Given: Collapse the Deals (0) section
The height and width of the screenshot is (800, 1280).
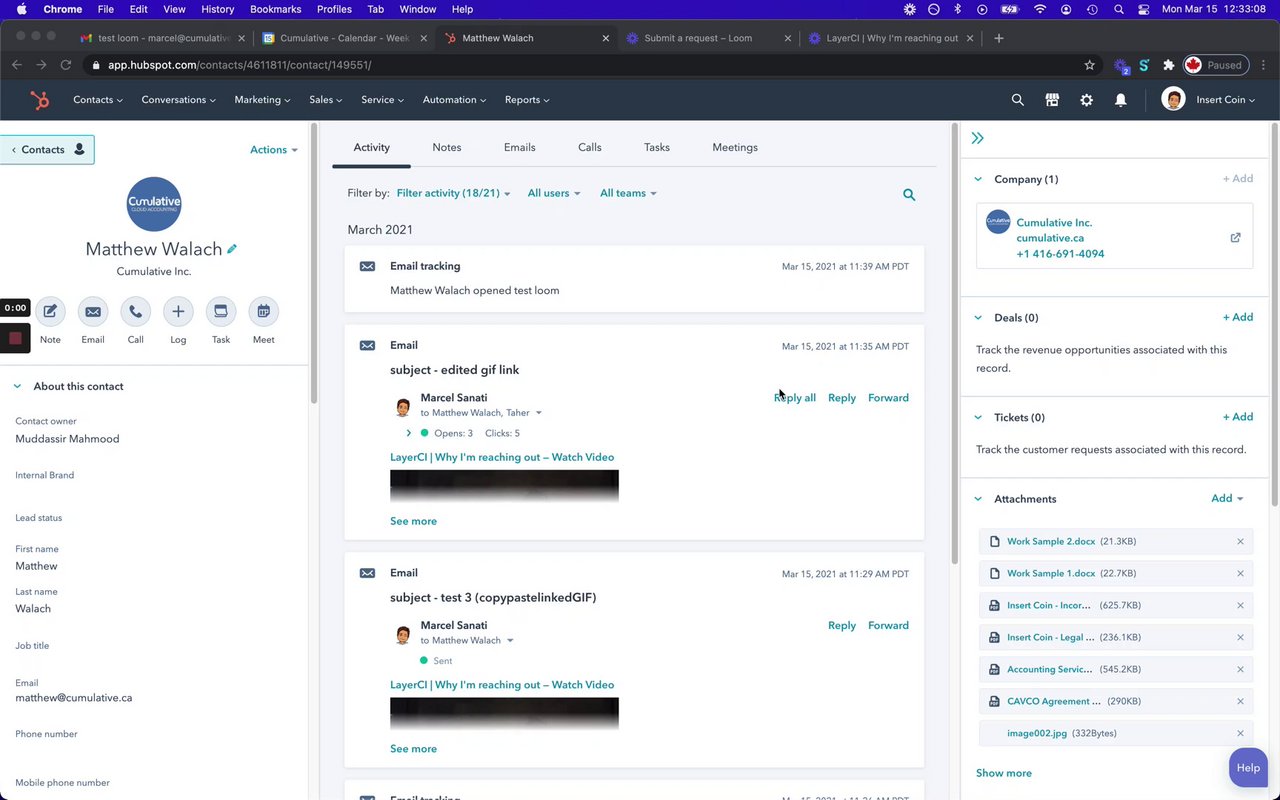Looking at the screenshot, I should (978, 318).
